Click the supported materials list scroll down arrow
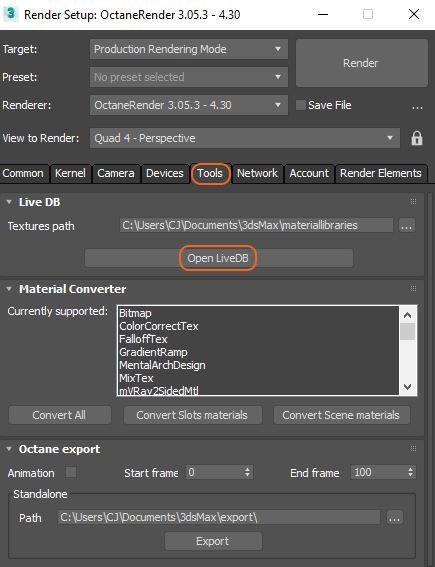435x567 pixels. point(408,387)
